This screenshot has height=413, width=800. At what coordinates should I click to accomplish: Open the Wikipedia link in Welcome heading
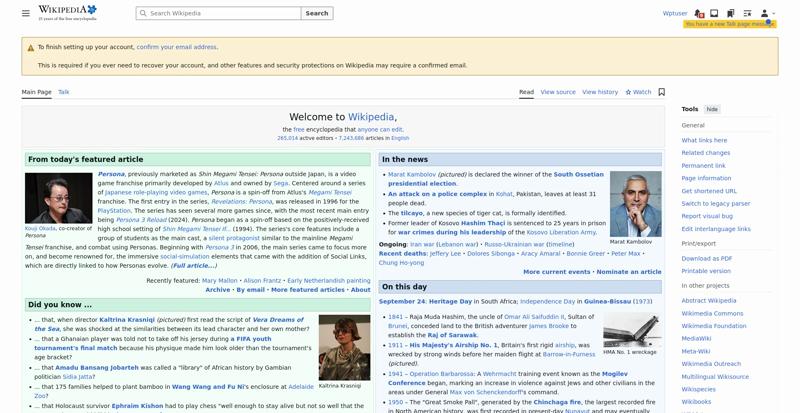pos(371,117)
